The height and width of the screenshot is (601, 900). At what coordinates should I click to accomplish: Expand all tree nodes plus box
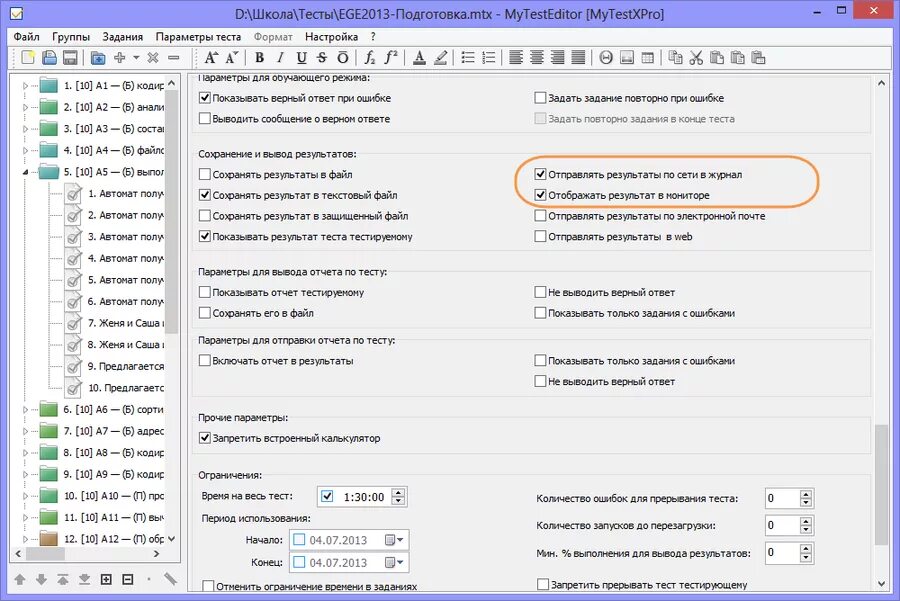coord(106,579)
